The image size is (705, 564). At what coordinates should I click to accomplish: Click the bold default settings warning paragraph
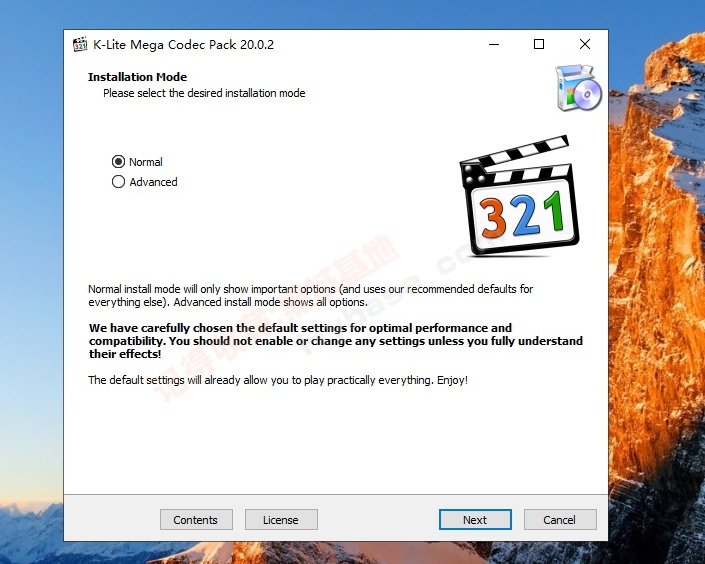pyautogui.click(x=335, y=341)
